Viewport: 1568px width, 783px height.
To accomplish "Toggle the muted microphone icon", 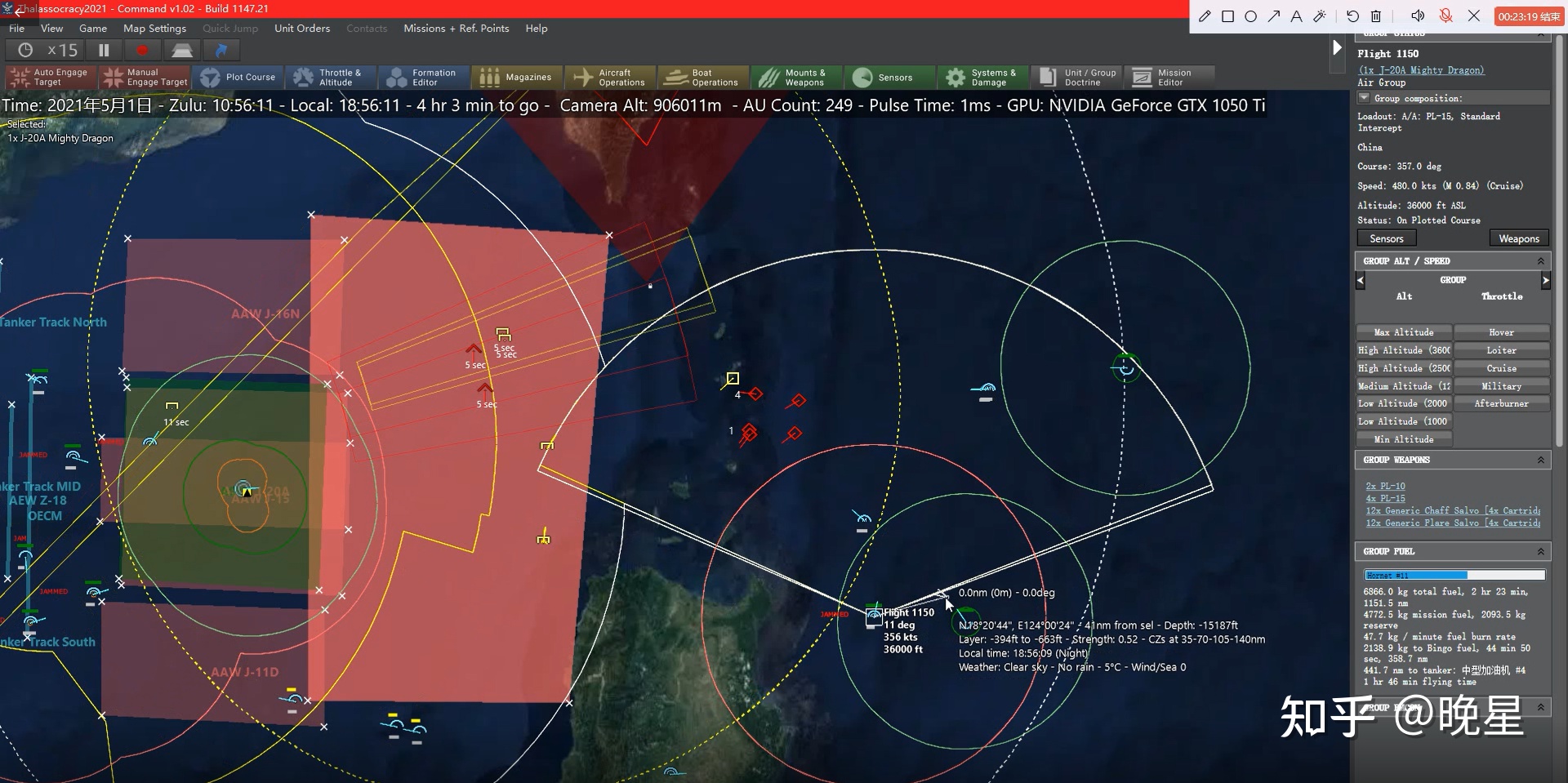I will tap(1445, 16).
